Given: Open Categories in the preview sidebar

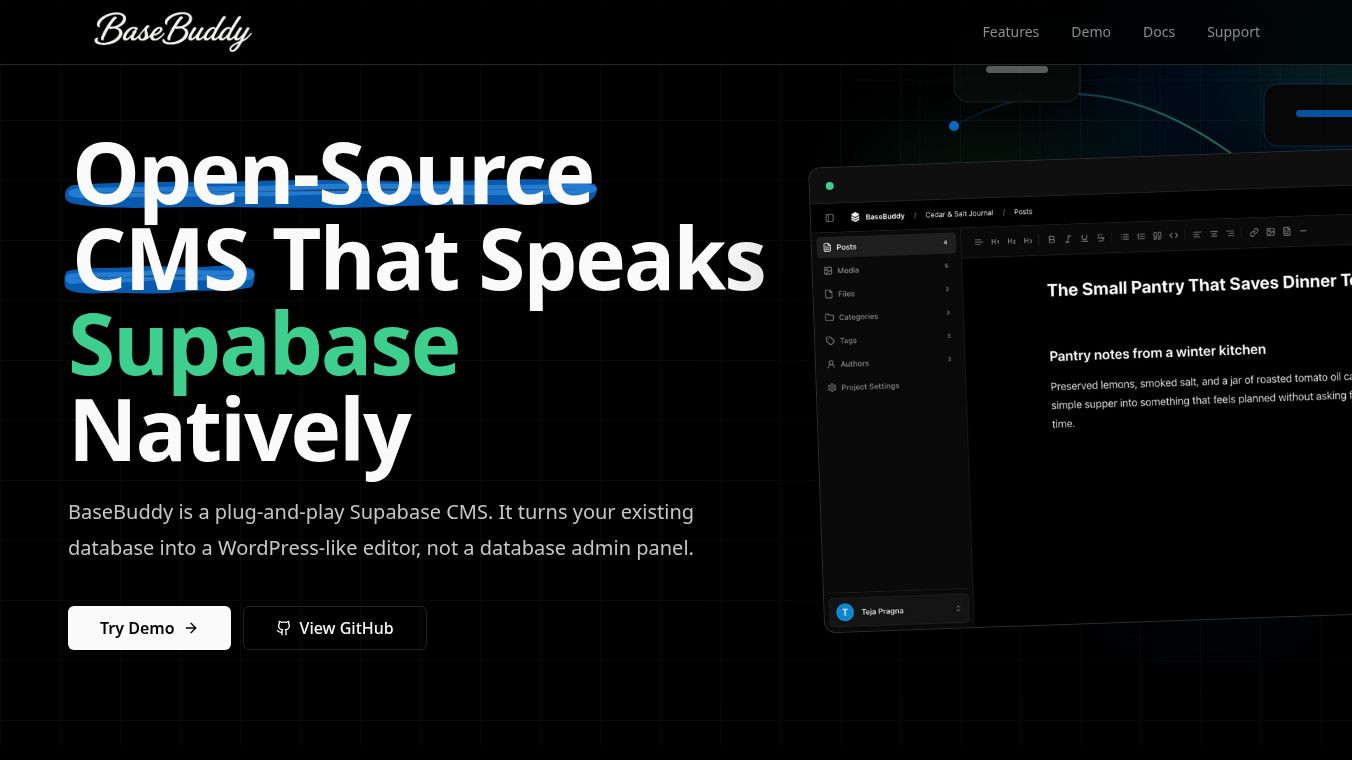Looking at the screenshot, I should (890, 316).
